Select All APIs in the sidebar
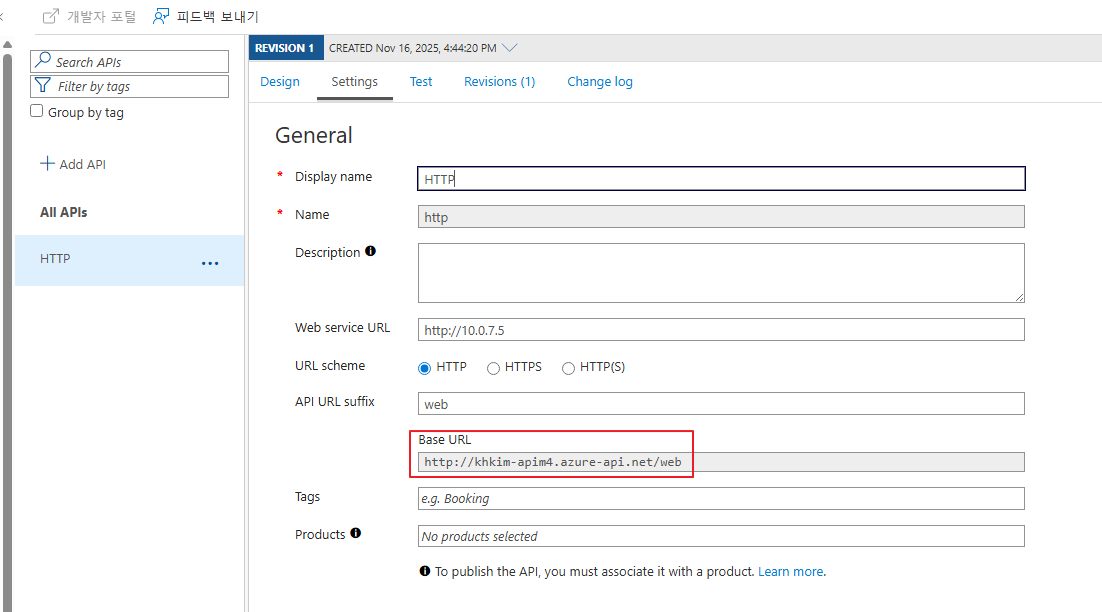Screen dimensions: 1102x612 click(x=64, y=212)
